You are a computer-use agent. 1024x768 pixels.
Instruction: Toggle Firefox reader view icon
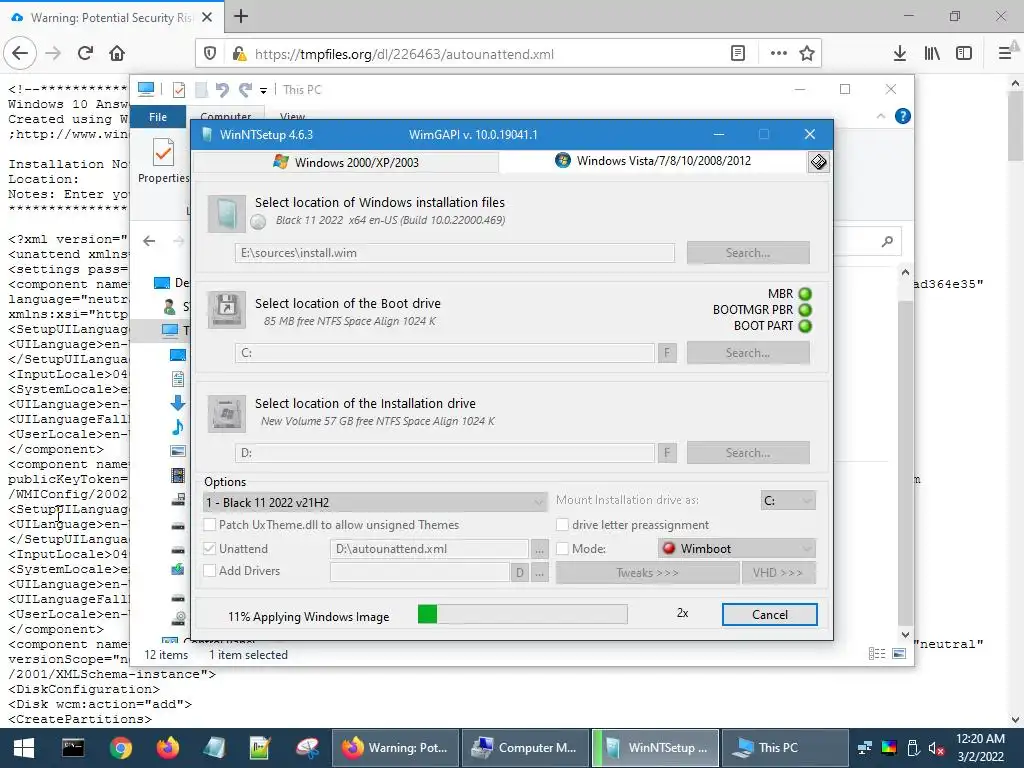click(x=738, y=54)
